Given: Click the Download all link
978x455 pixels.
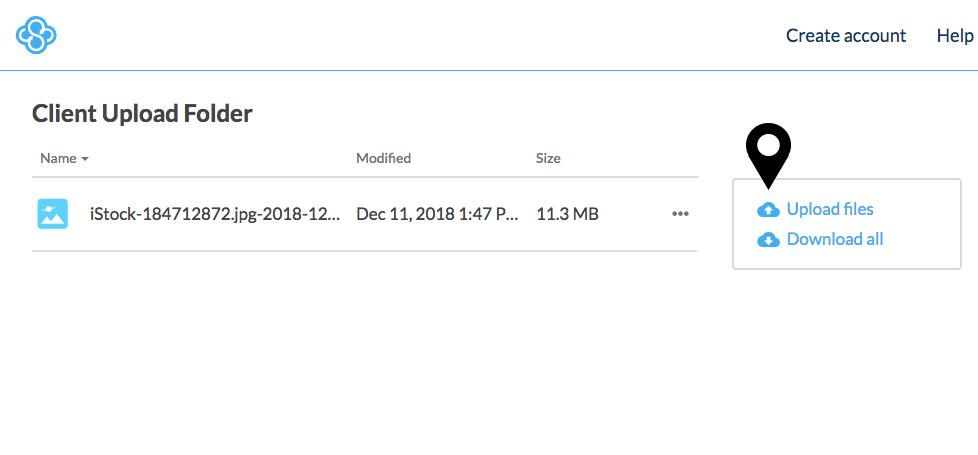Looking at the screenshot, I should 835,239.
